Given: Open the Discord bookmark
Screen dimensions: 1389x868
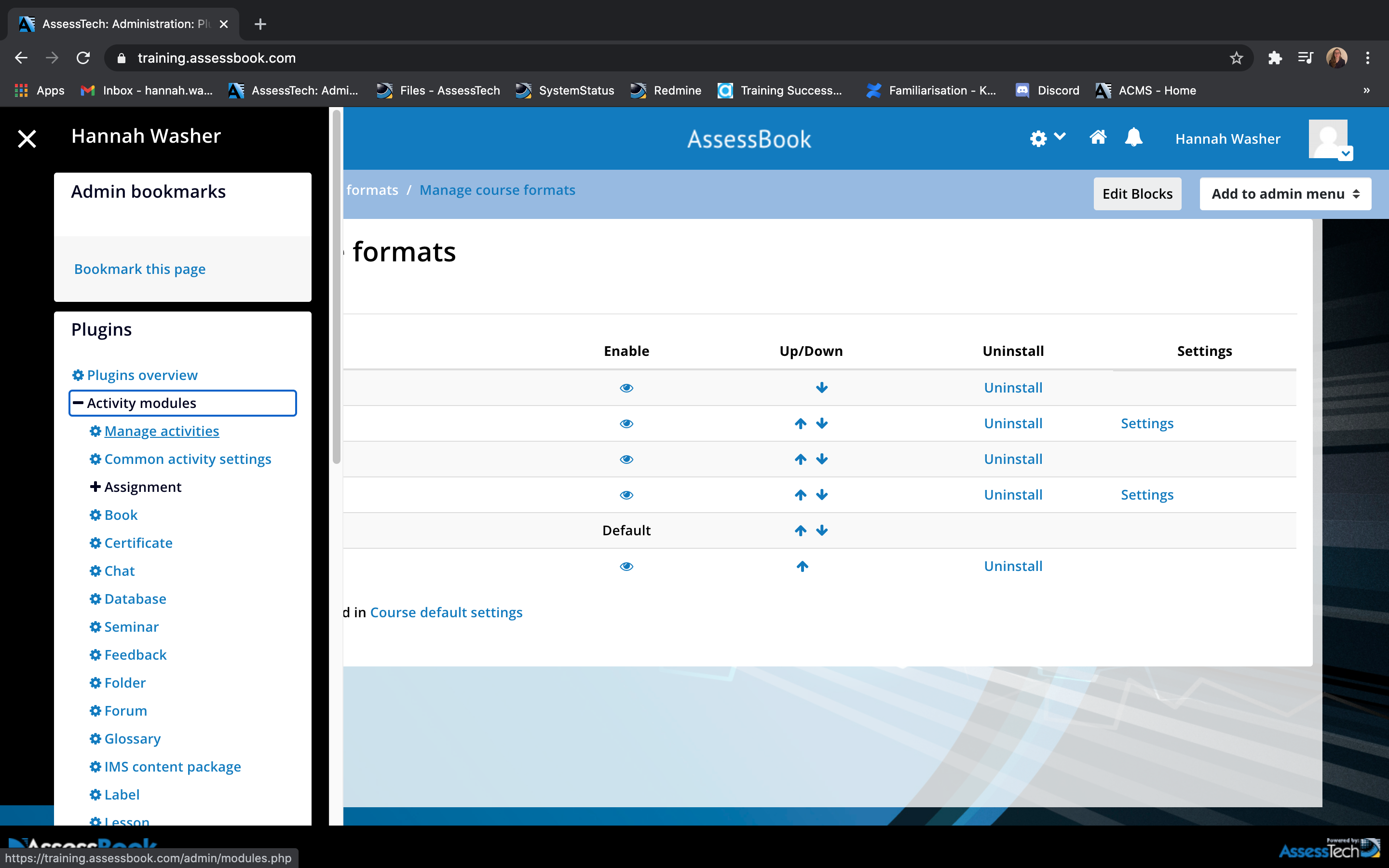Looking at the screenshot, I should [x=1048, y=90].
